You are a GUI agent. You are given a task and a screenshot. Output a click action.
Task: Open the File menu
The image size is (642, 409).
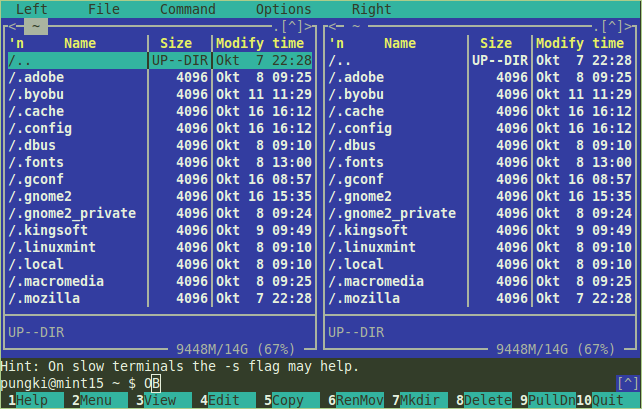103,9
